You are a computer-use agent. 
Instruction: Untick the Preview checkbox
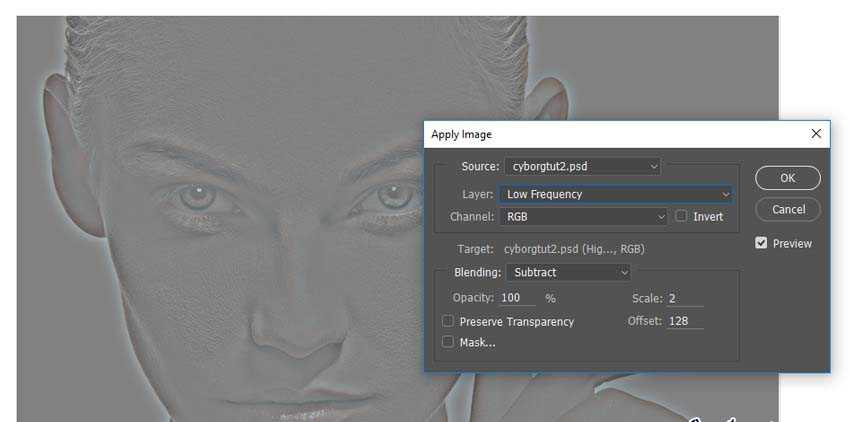(x=762, y=243)
